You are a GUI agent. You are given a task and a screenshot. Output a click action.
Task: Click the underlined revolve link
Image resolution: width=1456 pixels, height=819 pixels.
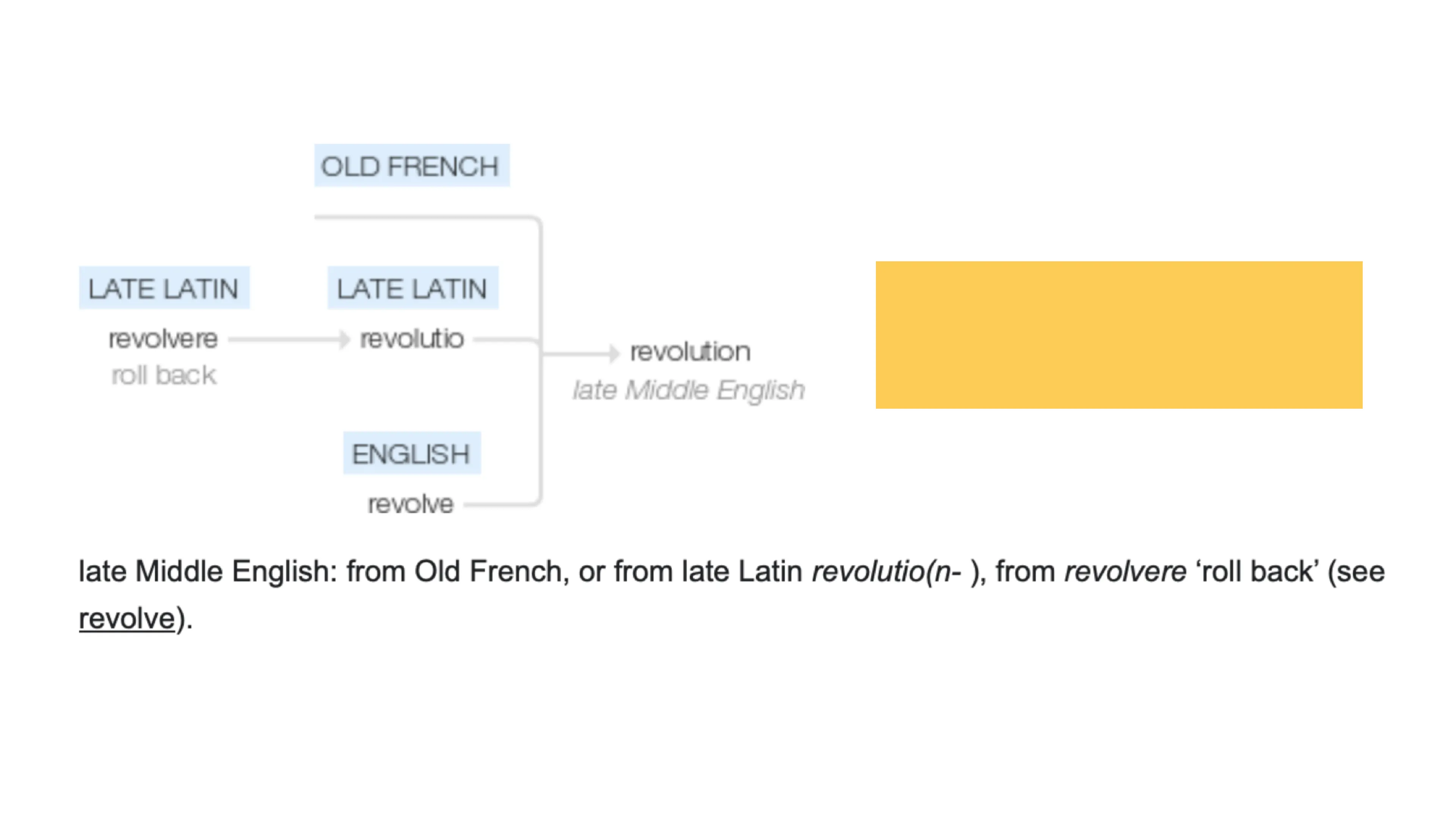pyautogui.click(x=127, y=618)
